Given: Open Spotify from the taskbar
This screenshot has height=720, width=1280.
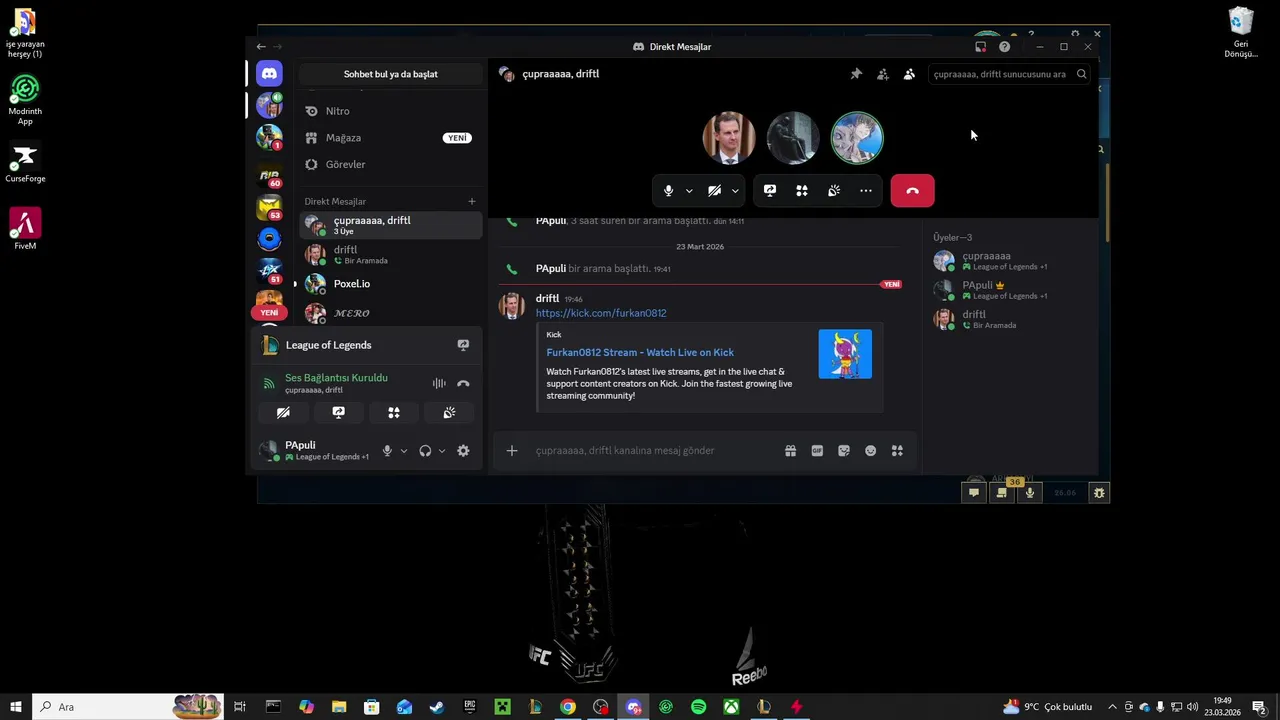Looking at the screenshot, I should click(x=698, y=707).
